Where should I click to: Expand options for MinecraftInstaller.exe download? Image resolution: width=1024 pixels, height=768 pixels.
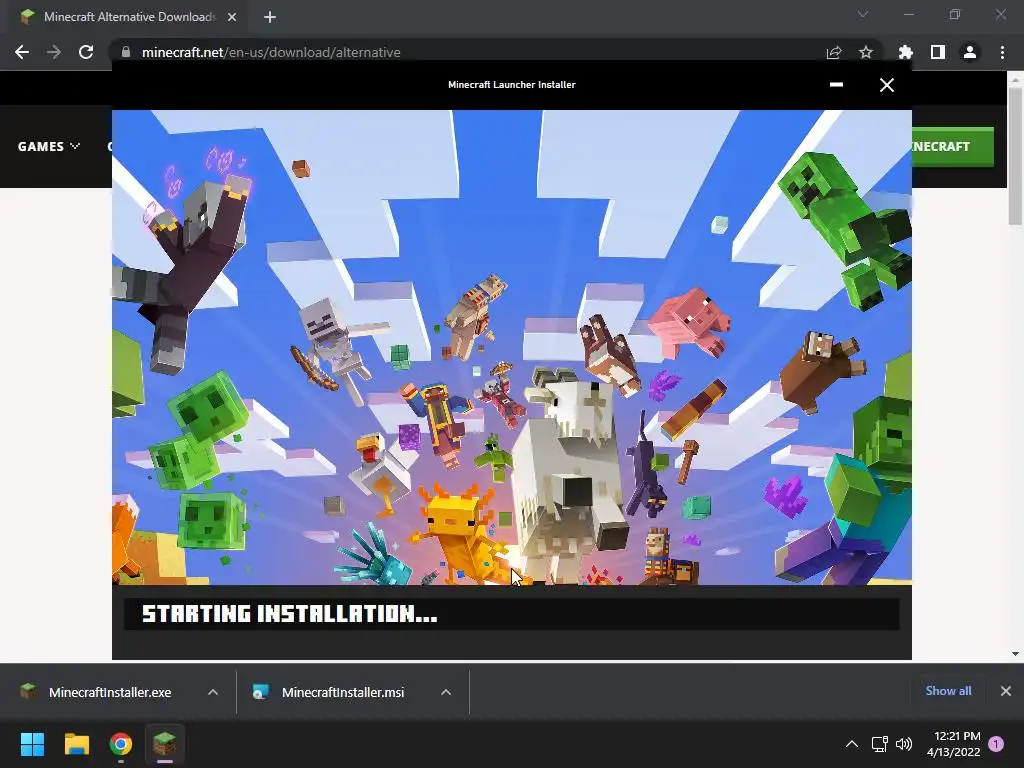point(213,692)
